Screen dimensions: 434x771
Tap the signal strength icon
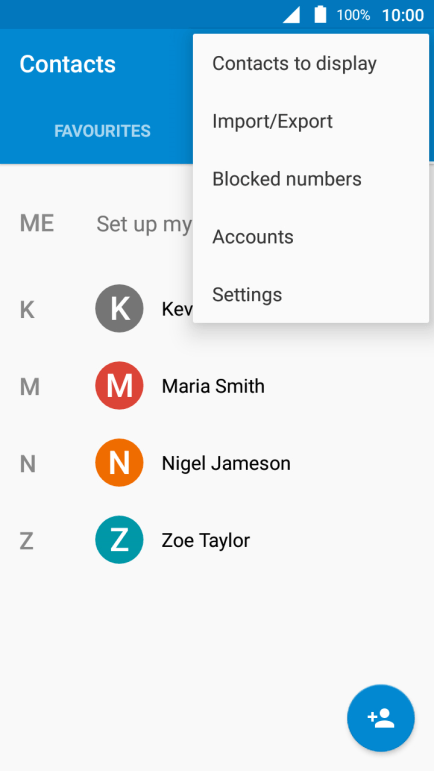click(291, 15)
